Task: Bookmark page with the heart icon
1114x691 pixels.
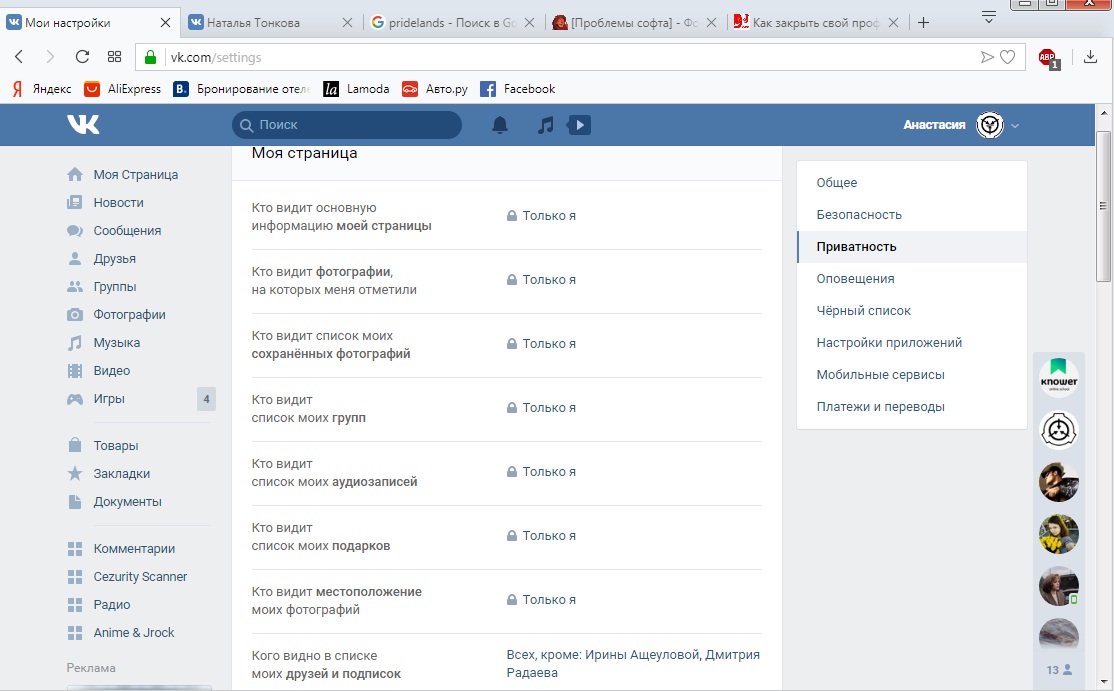Action: click(x=1007, y=57)
